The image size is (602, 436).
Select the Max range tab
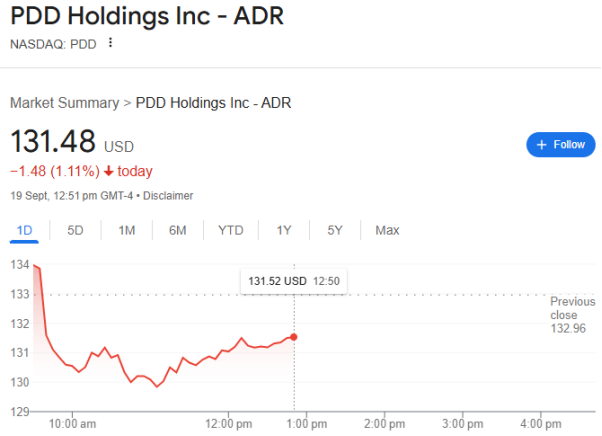coord(387,230)
